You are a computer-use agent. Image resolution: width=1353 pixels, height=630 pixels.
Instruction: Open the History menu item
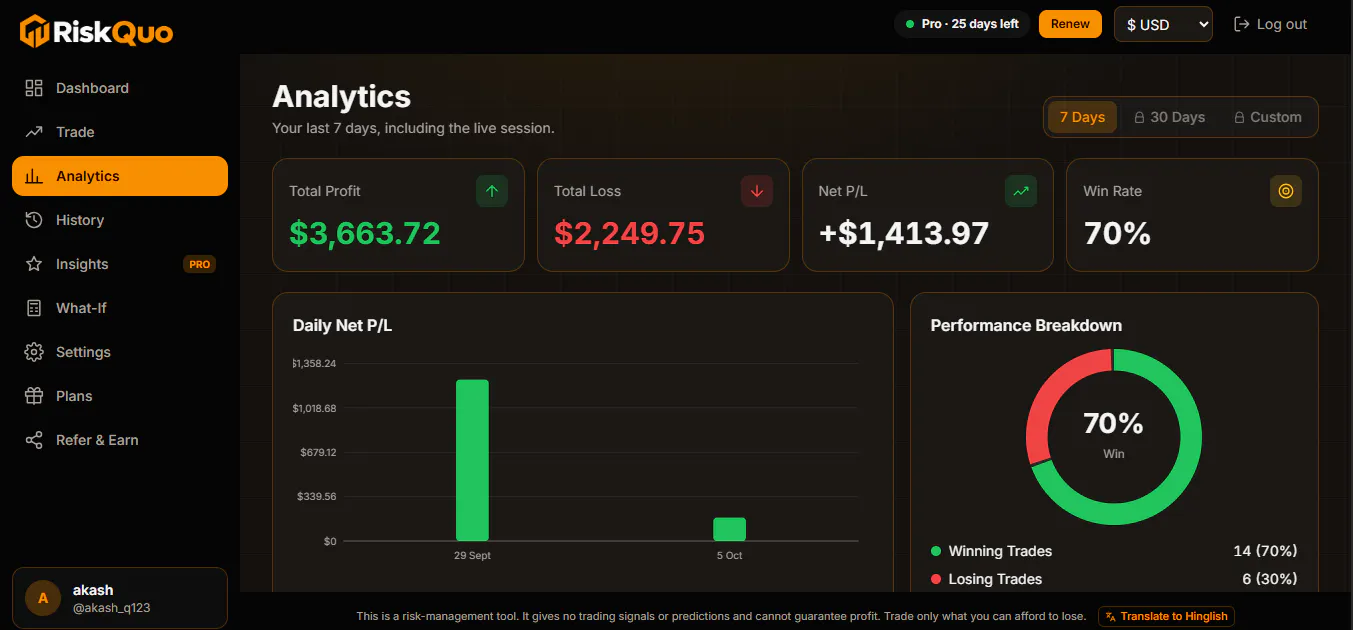(x=120, y=220)
